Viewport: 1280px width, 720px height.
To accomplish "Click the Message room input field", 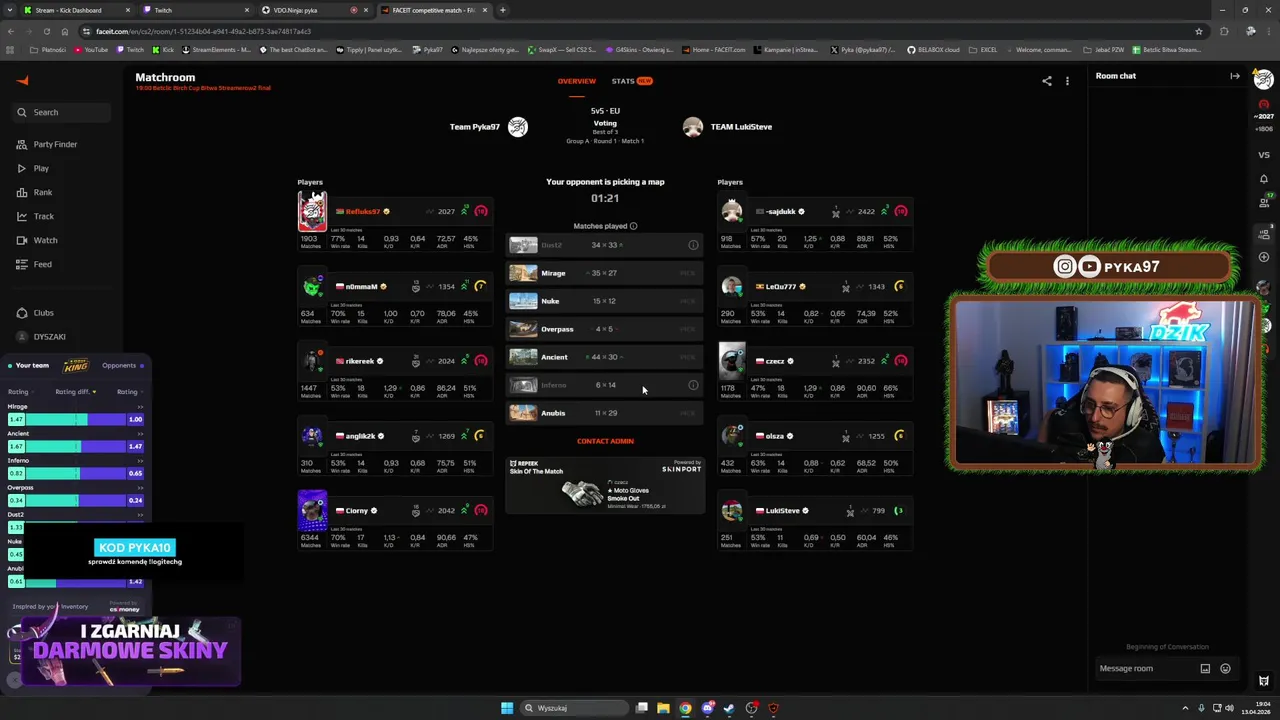I will 1145,668.
